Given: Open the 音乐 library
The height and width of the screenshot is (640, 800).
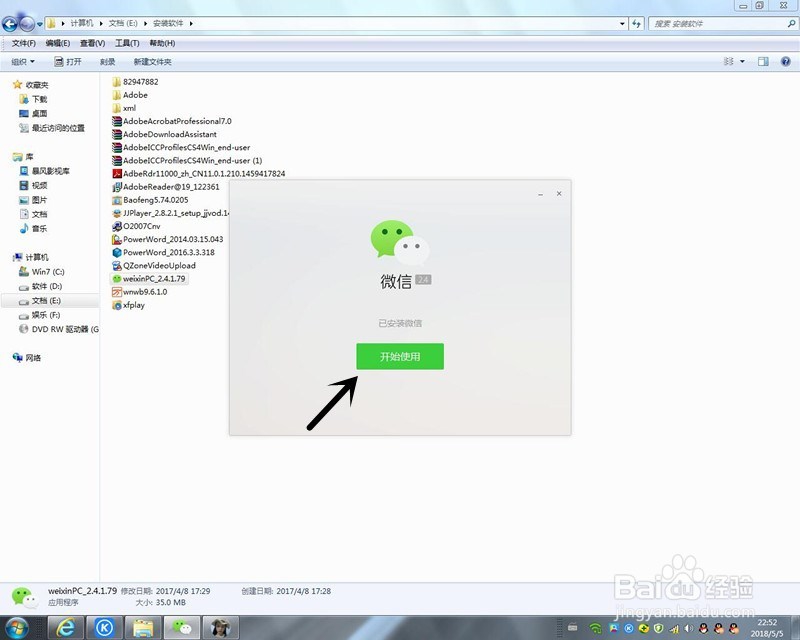Looking at the screenshot, I should pyautogui.click(x=33, y=228).
